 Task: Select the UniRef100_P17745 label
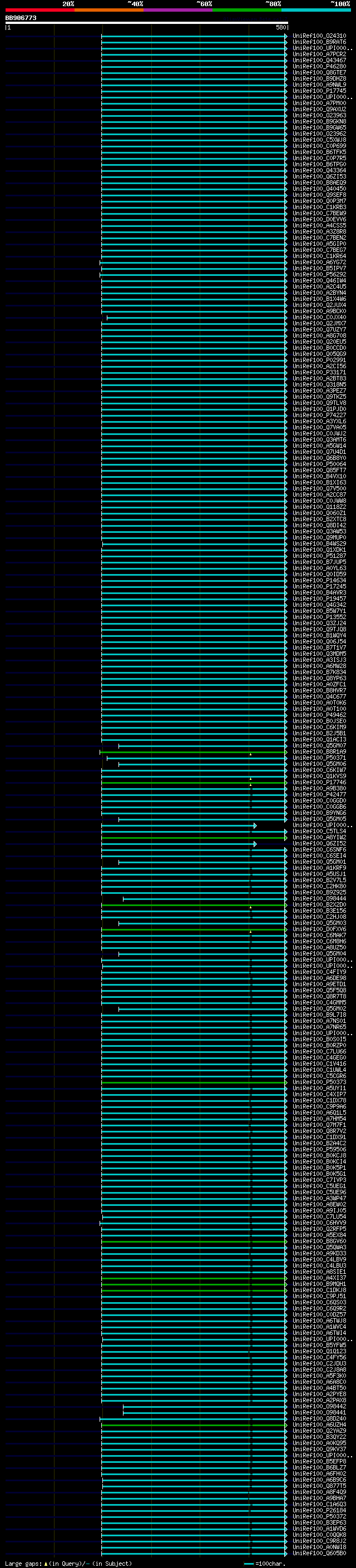click(x=319, y=91)
